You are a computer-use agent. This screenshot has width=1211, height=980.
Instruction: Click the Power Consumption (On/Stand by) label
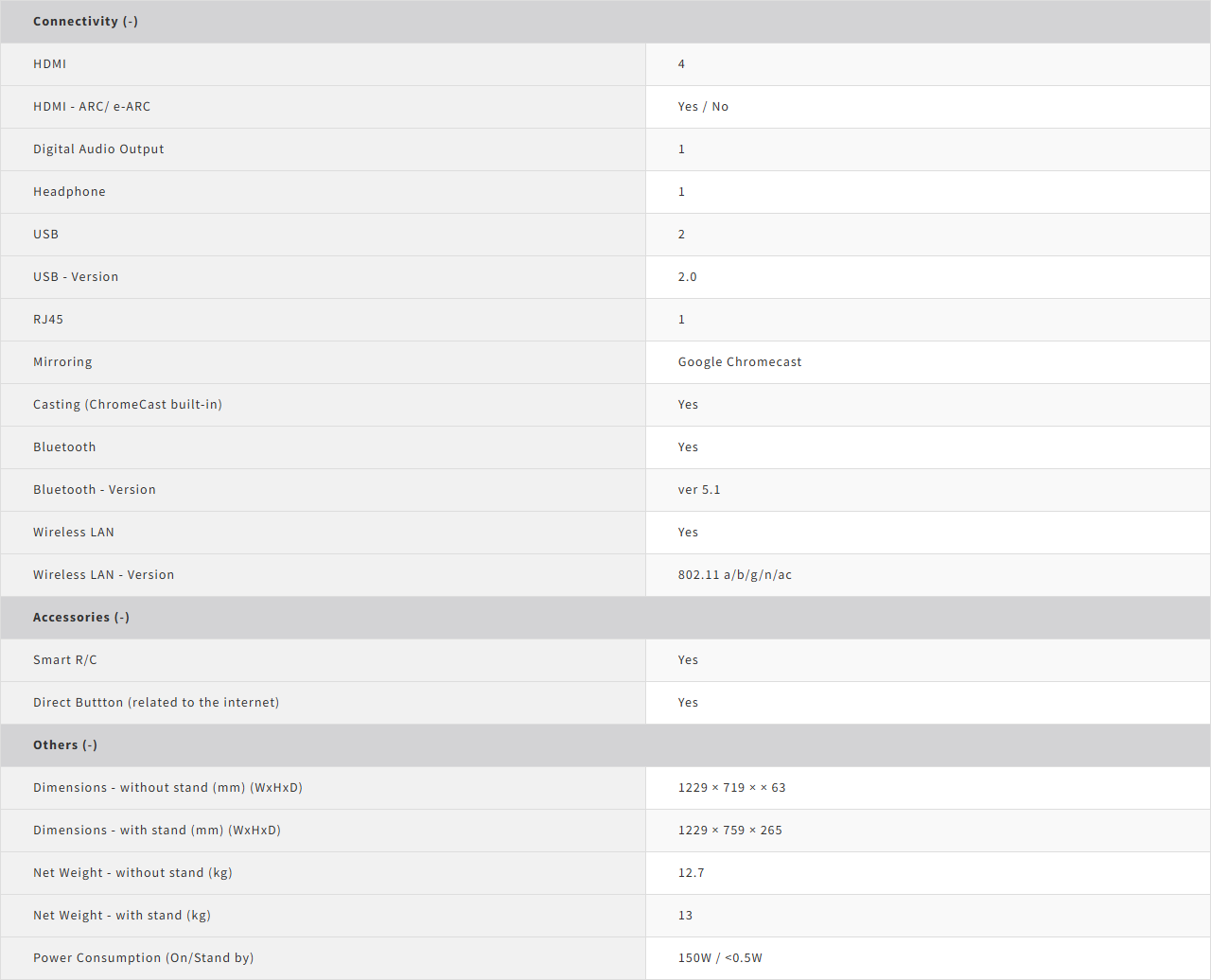click(144, 957)
